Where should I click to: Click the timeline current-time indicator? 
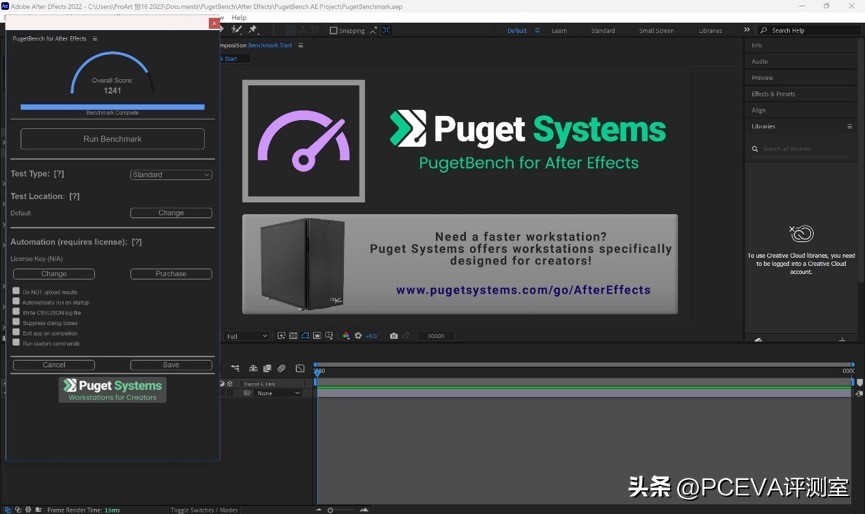click(x=316, y=371)
